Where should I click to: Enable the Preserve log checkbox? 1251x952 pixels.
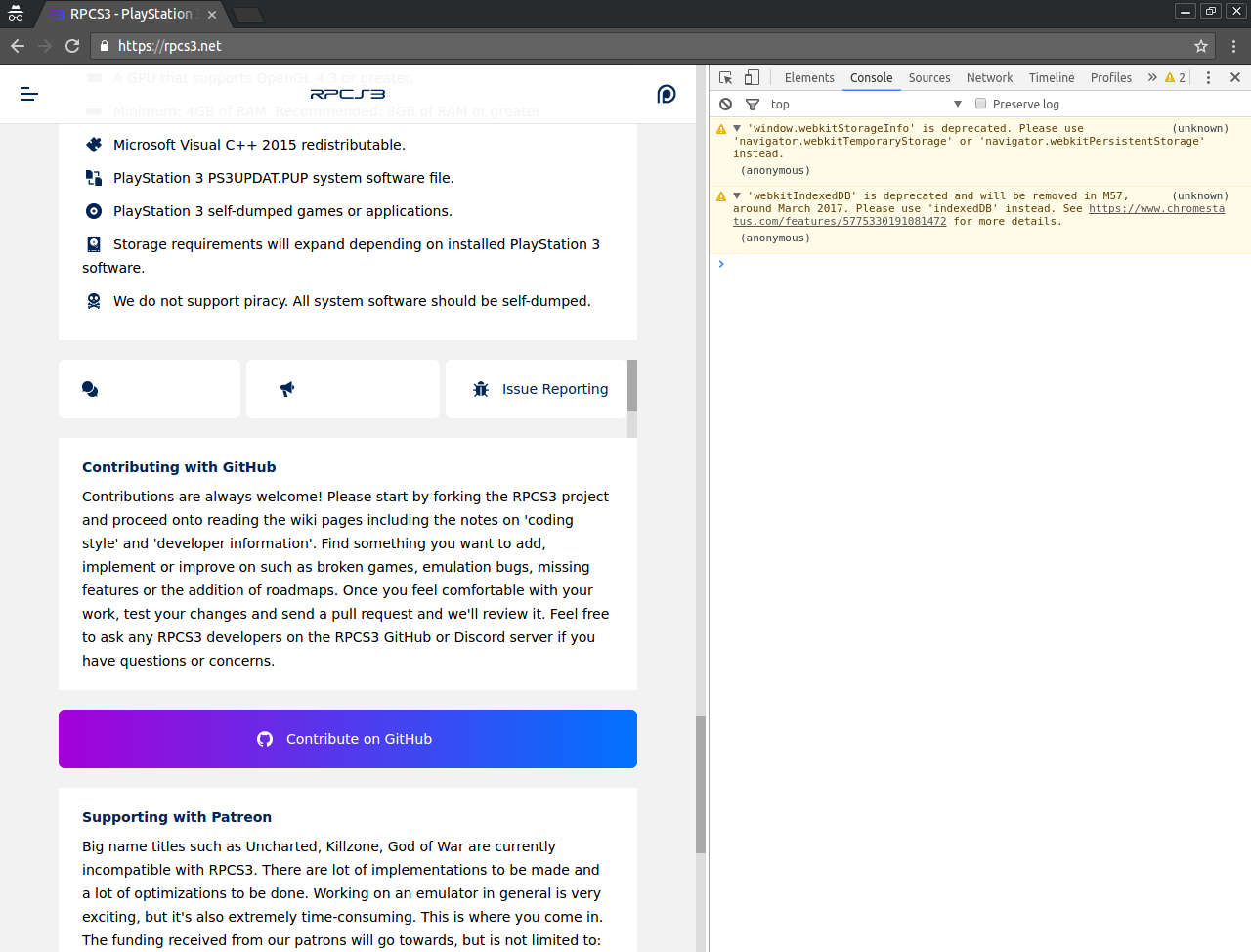point(980,104)
